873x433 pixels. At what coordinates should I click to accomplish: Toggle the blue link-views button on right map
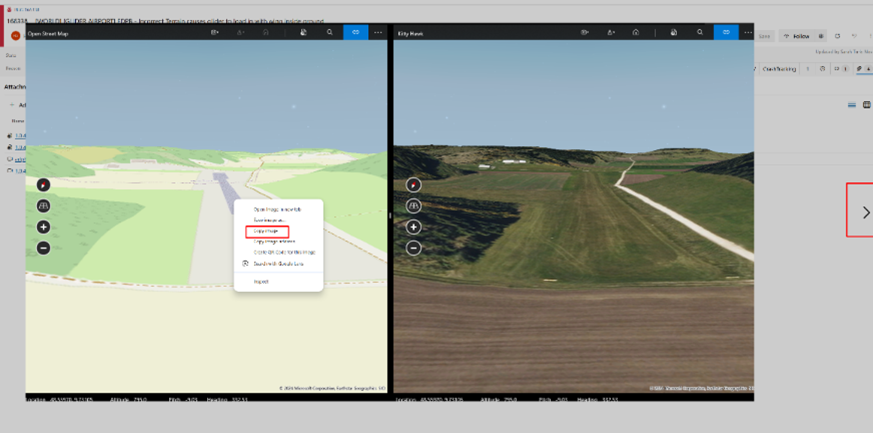726,33
